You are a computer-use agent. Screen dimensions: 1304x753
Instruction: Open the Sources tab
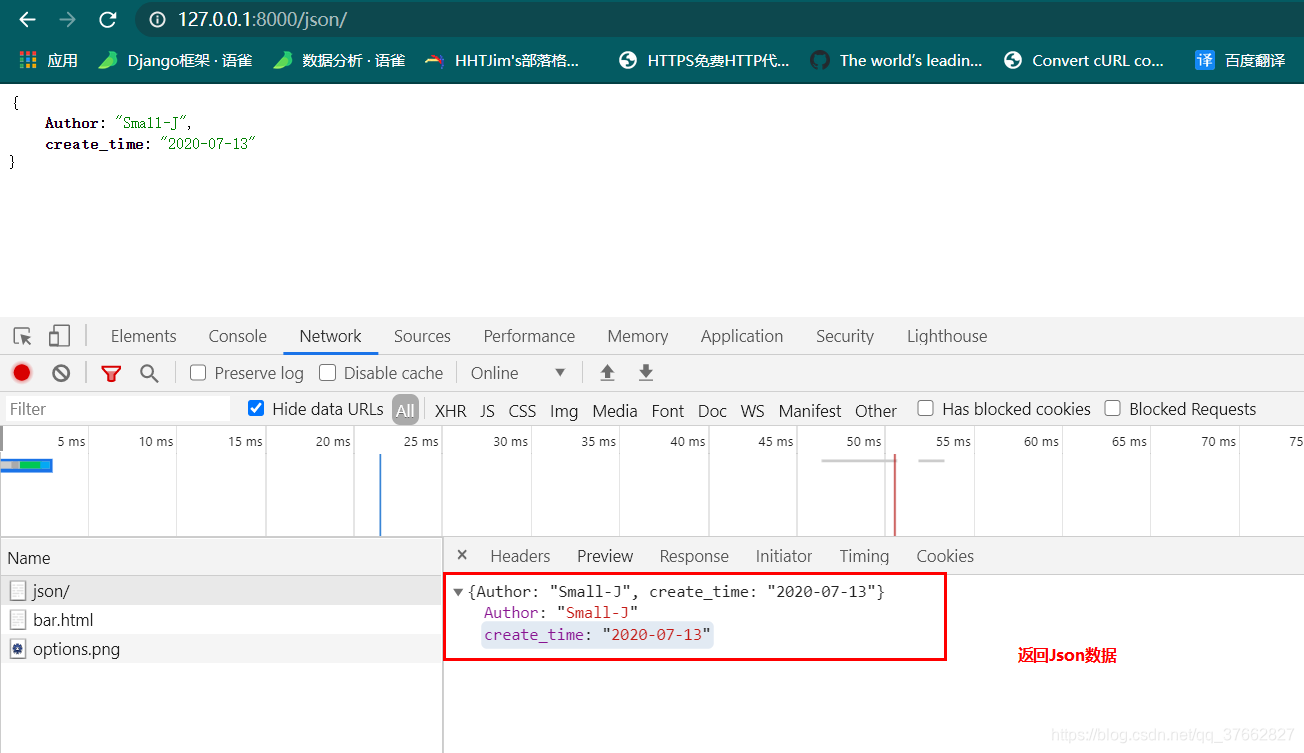[422, 336]
